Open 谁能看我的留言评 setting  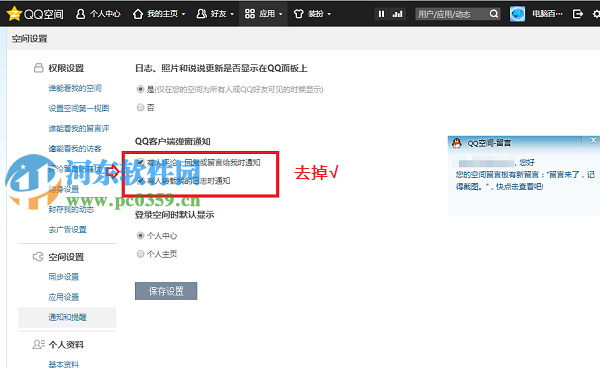79,129
